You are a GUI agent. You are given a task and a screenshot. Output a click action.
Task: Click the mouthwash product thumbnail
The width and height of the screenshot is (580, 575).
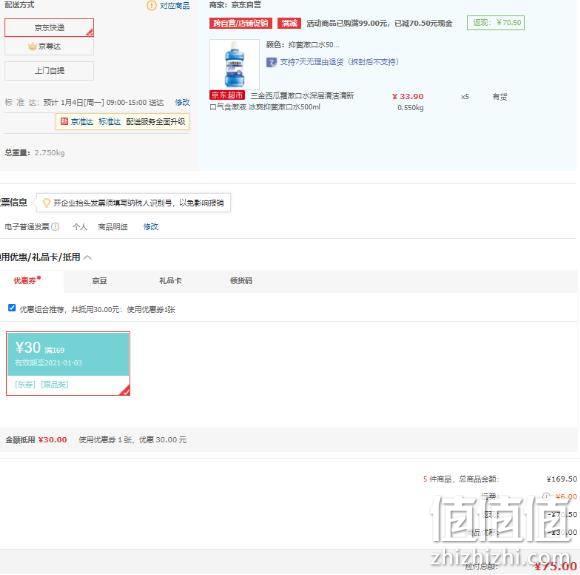(x=235, y=64)
